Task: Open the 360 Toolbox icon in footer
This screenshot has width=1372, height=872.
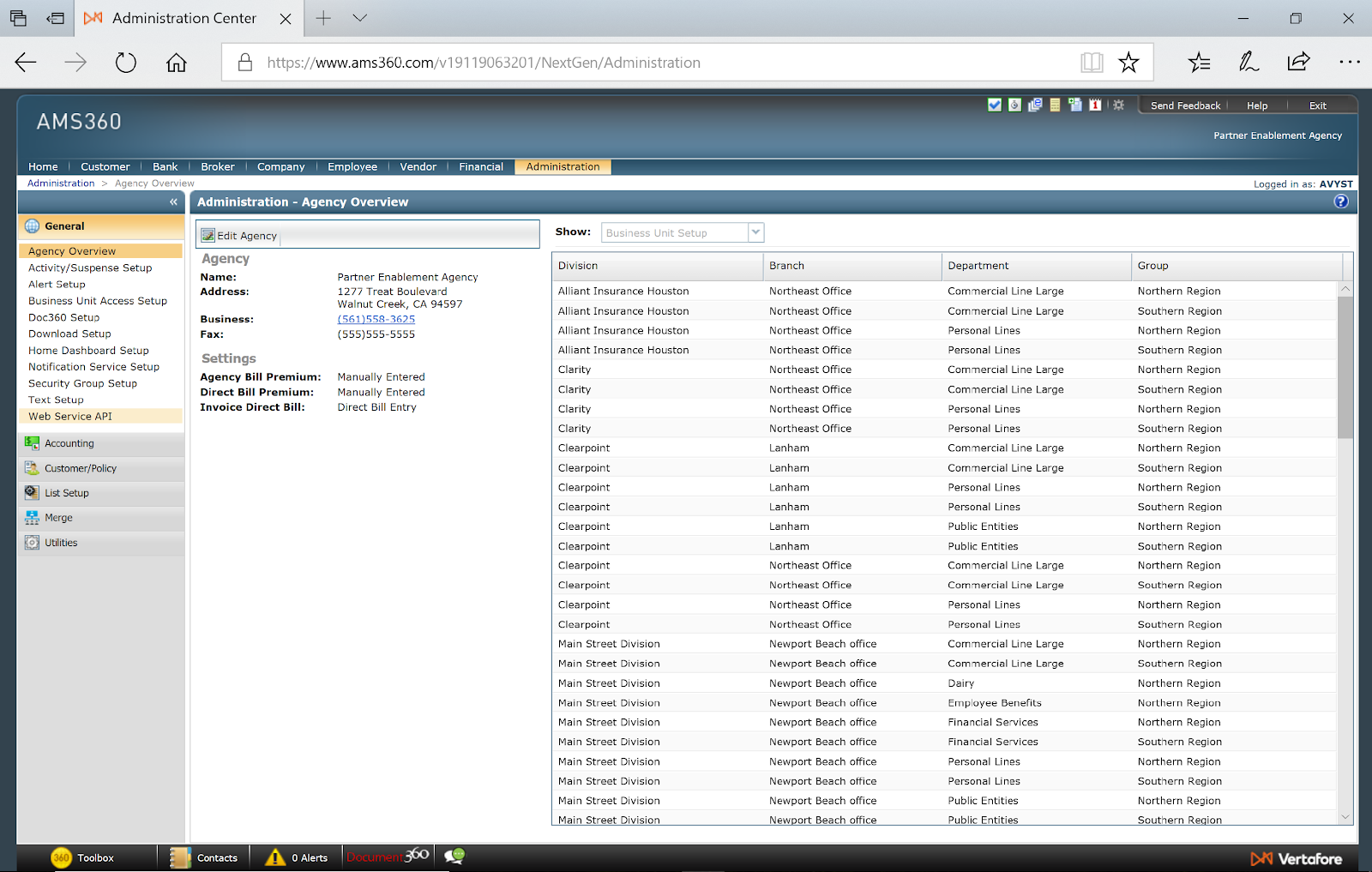Action: click(61, 857)
